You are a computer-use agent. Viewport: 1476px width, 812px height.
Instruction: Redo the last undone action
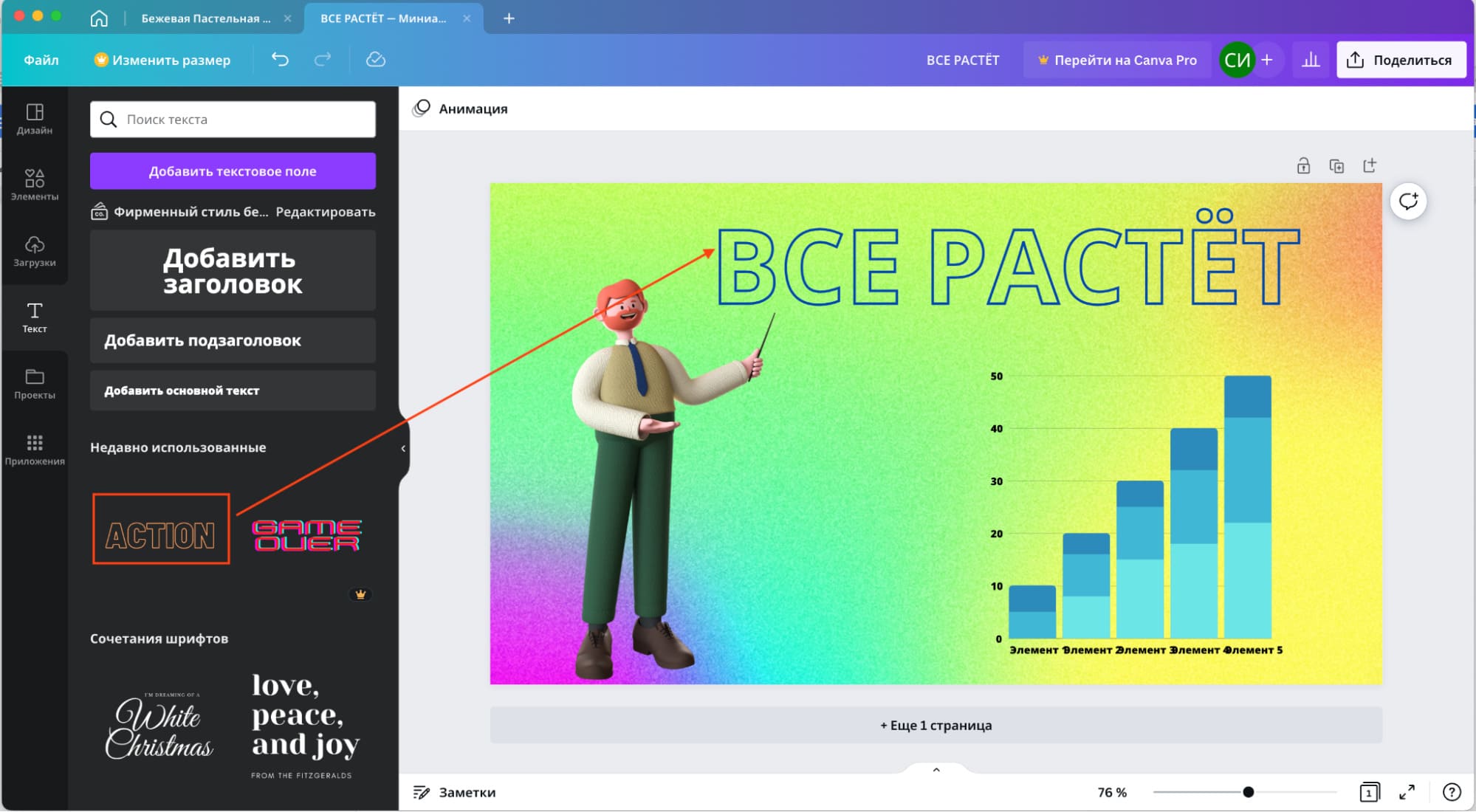click(x=323, y=60)
